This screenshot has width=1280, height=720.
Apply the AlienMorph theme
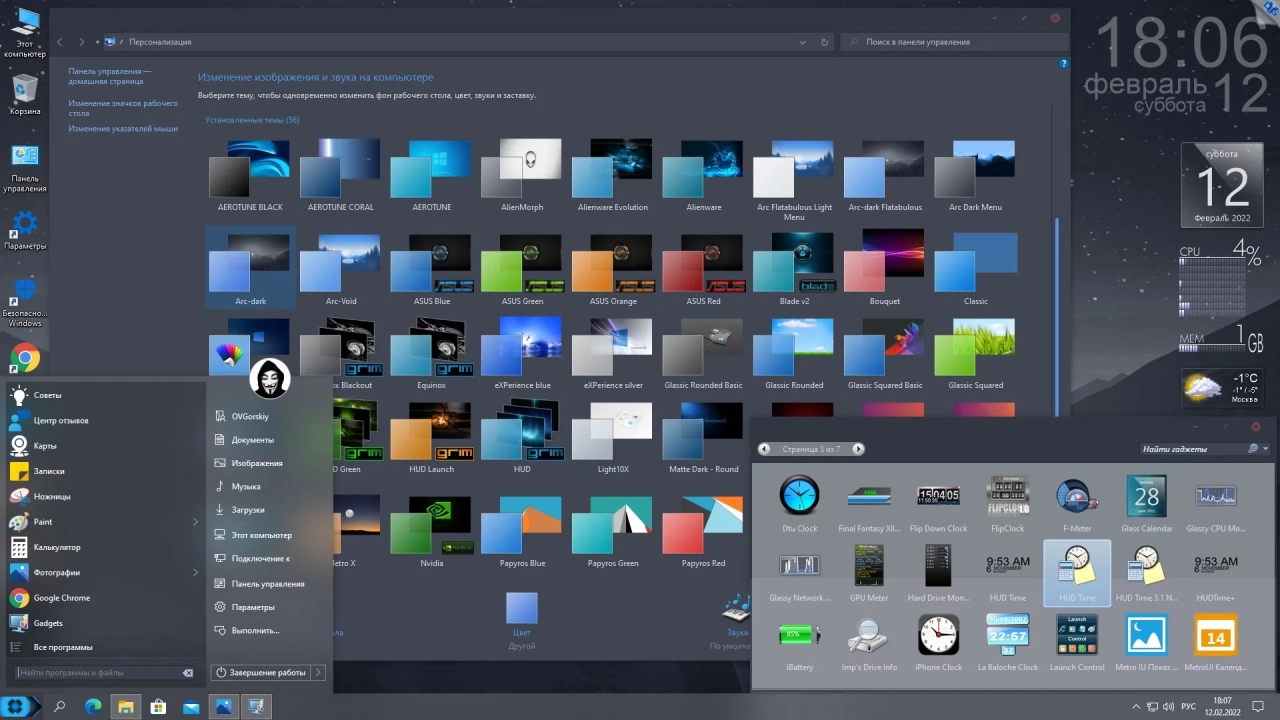(x=522, y=176)
